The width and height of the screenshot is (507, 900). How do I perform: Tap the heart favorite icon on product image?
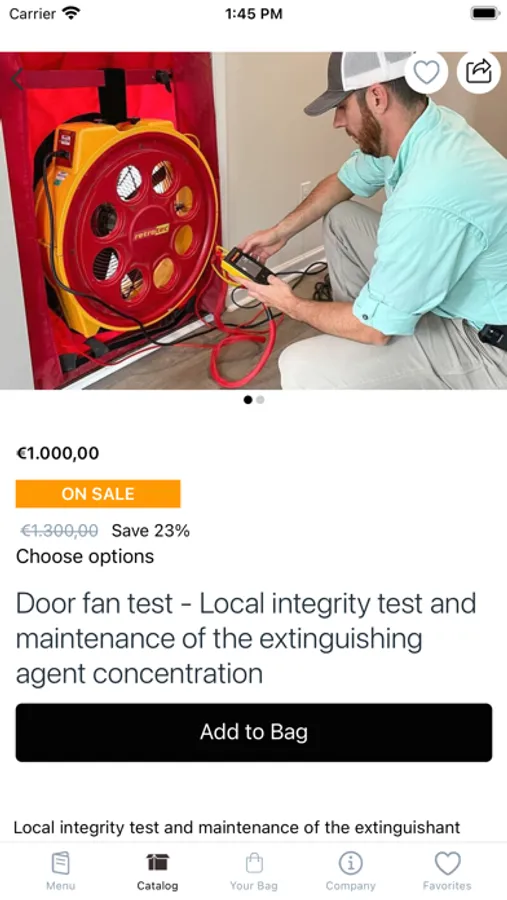click(426, 72)
